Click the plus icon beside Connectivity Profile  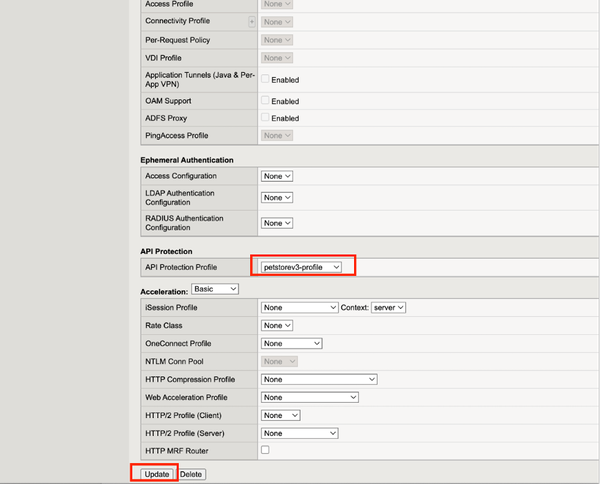(x=252, y=22)
